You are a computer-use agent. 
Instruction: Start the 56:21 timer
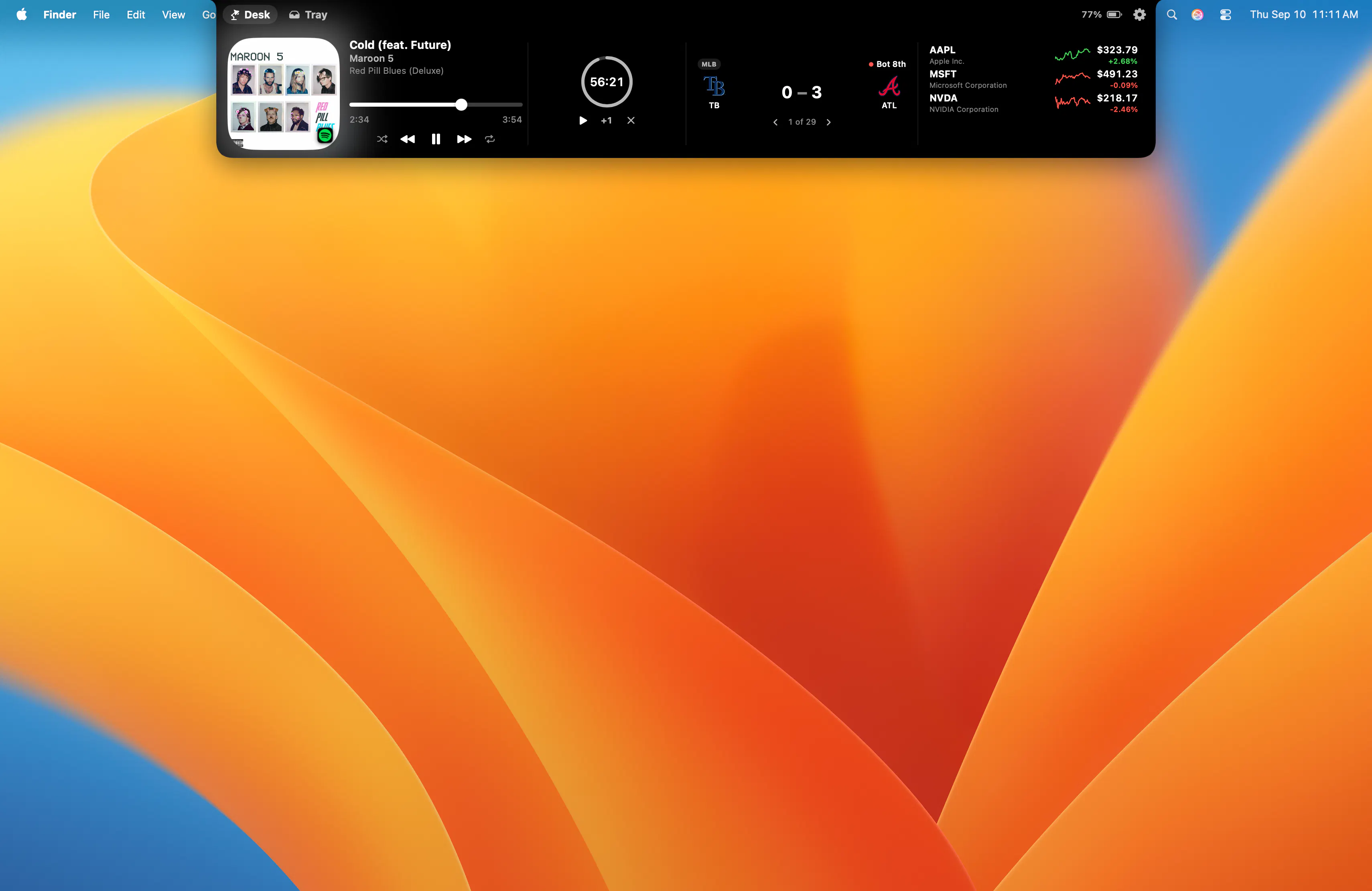[x=583, y=120]
